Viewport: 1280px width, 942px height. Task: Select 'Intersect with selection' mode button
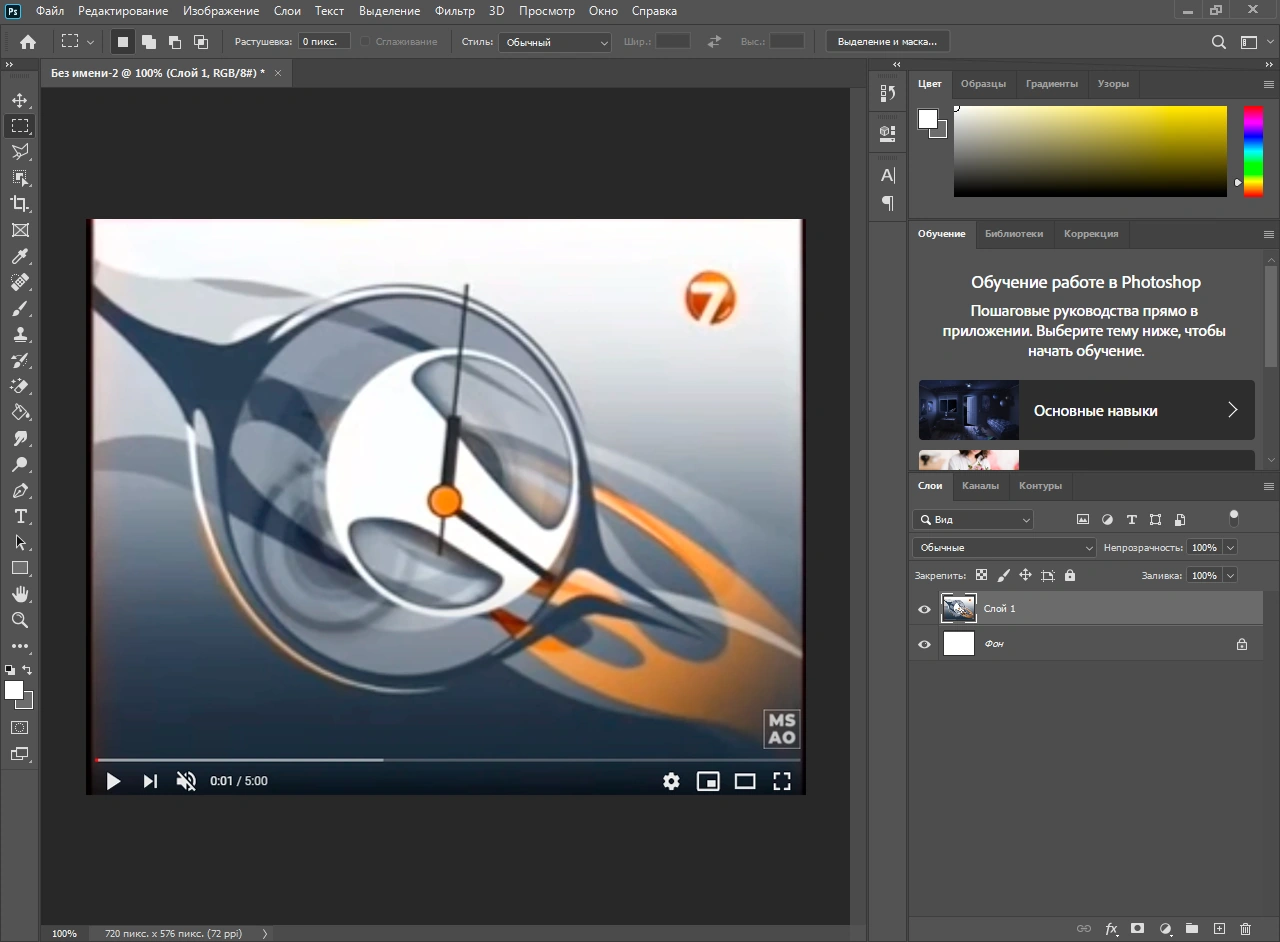pyautogui.click(x=200, y=42)
